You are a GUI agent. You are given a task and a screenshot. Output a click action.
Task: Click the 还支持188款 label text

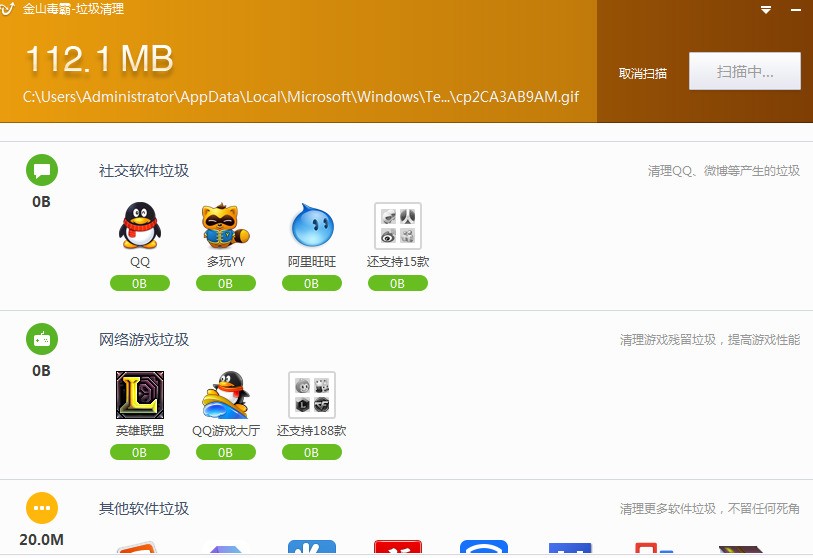[x=312, y=430]
